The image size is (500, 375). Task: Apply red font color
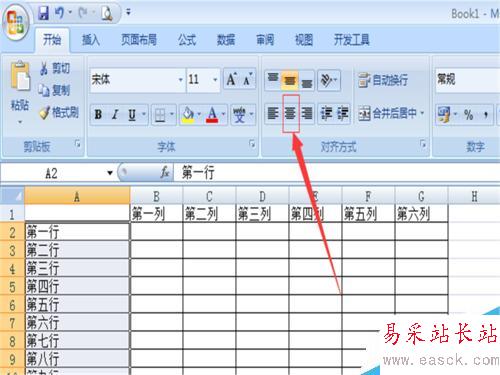tap(212, 115)
